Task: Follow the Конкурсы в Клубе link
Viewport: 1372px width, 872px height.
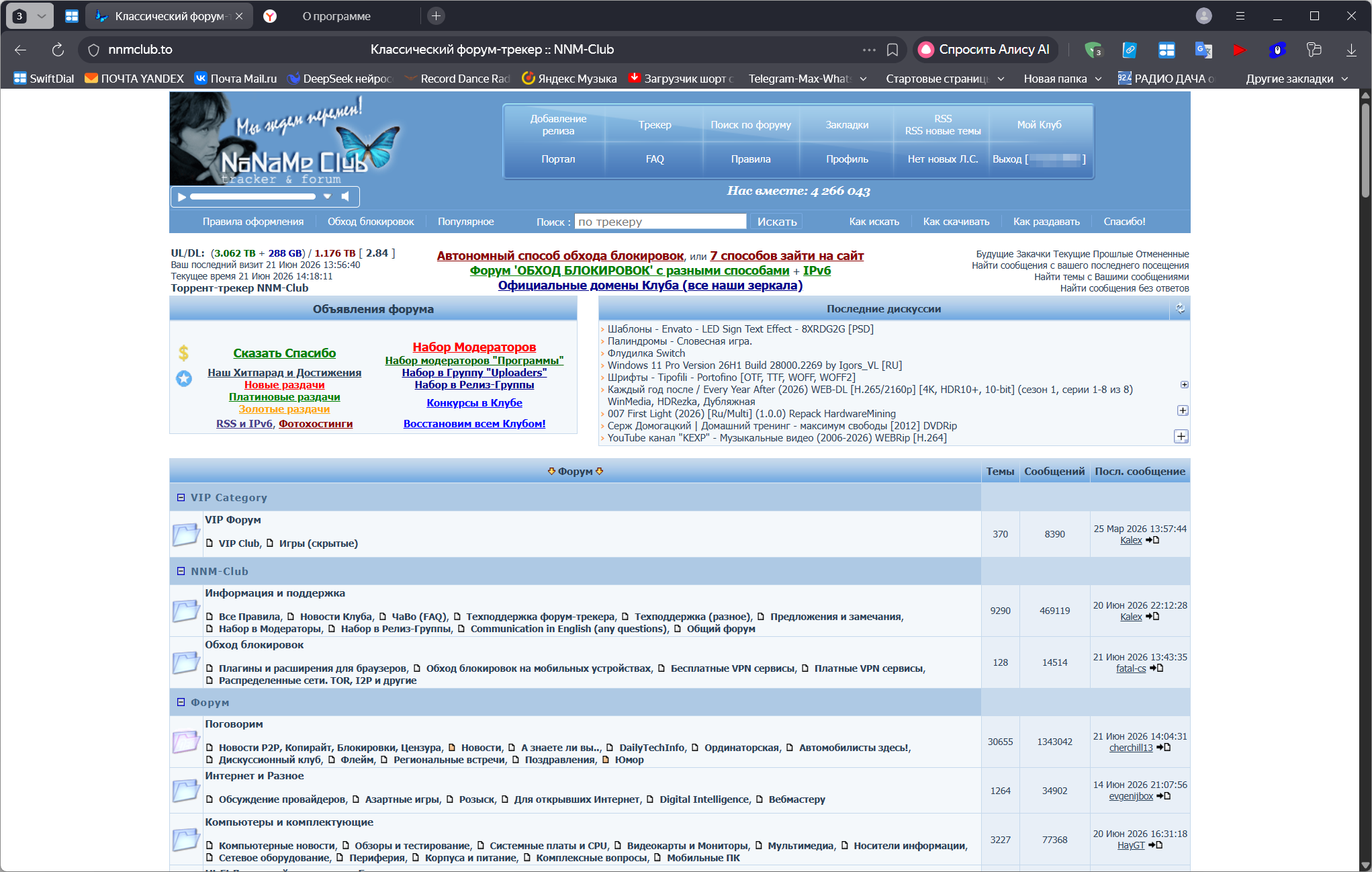Action: click(x=475, y=403)
